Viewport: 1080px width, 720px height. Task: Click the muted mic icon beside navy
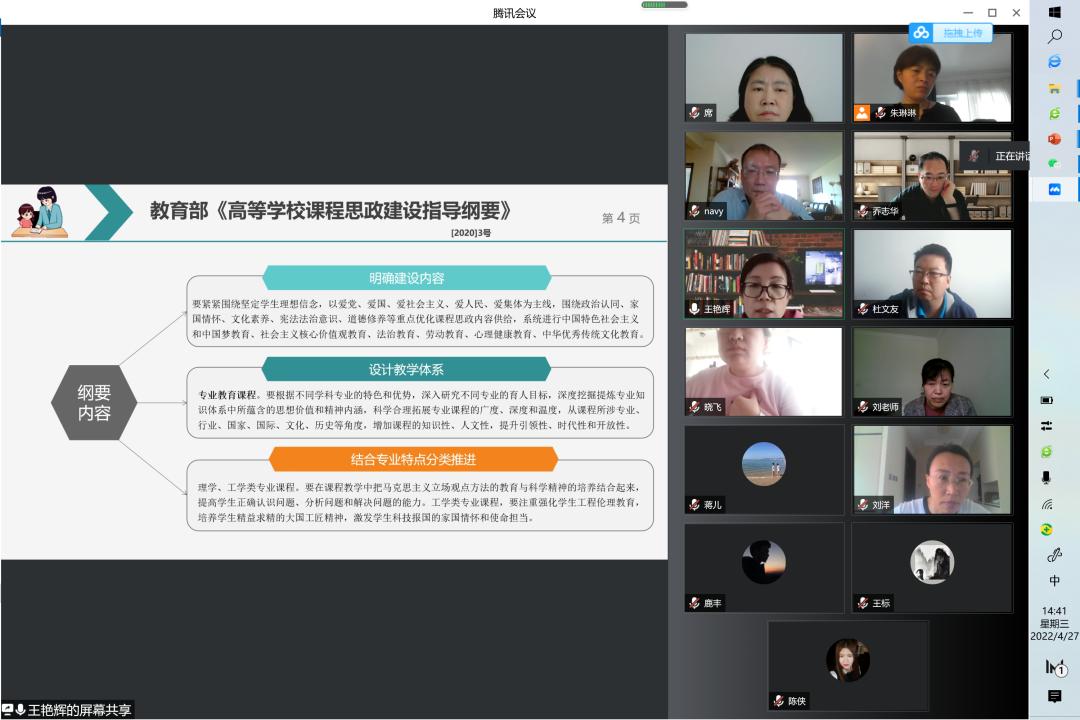tap(694, 211)
